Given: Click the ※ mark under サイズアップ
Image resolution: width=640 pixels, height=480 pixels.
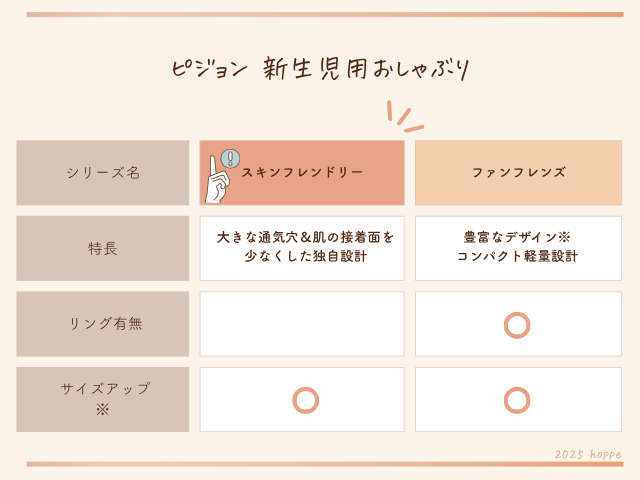Looking at the screenshot, I should [102, 410].
